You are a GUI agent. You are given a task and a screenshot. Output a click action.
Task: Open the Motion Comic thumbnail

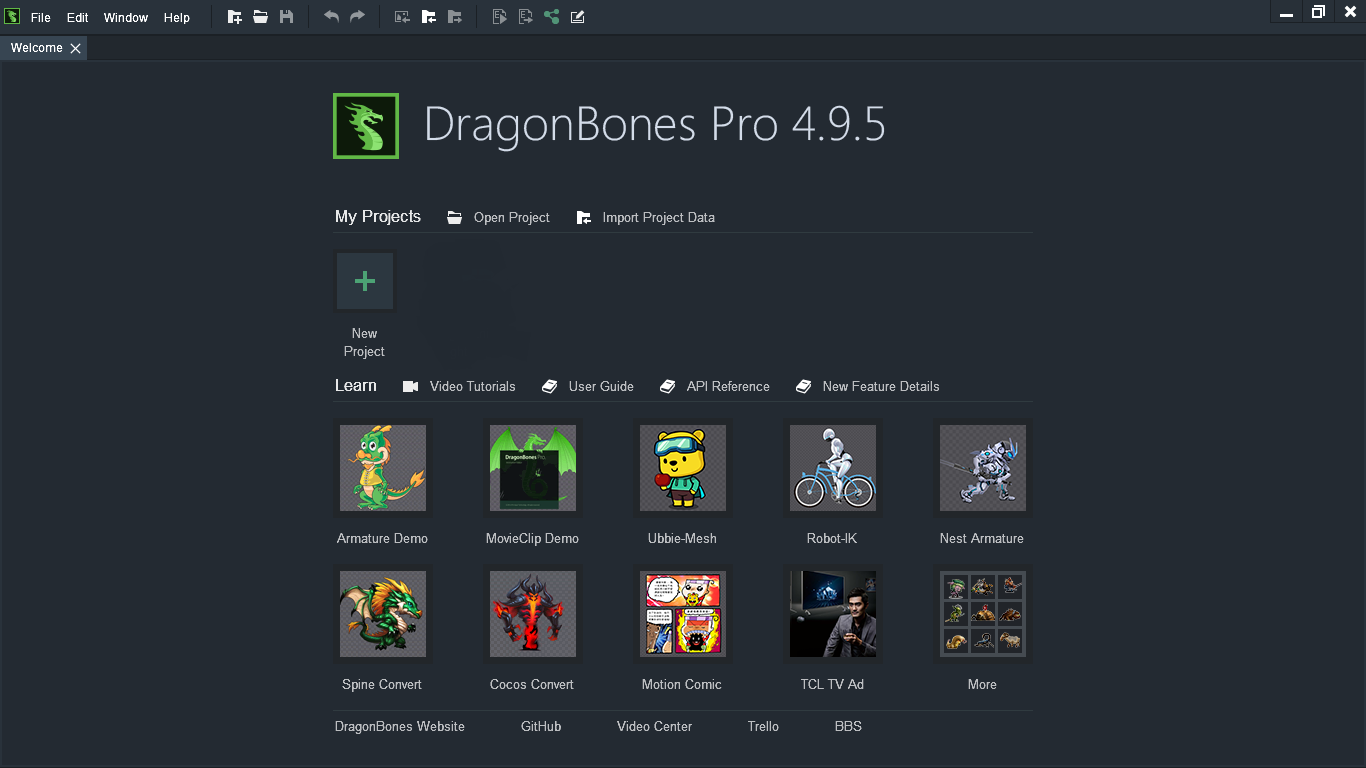(x=683, y=614)
